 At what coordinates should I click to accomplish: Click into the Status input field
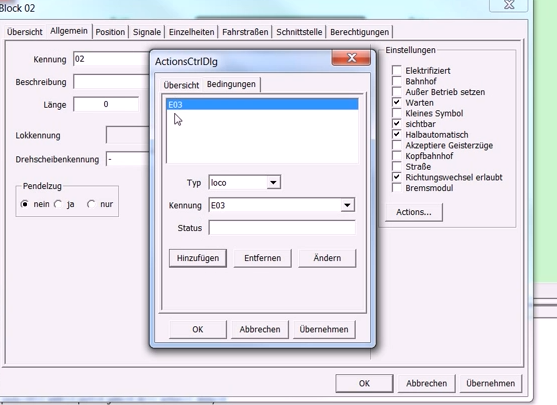point(282,228)
